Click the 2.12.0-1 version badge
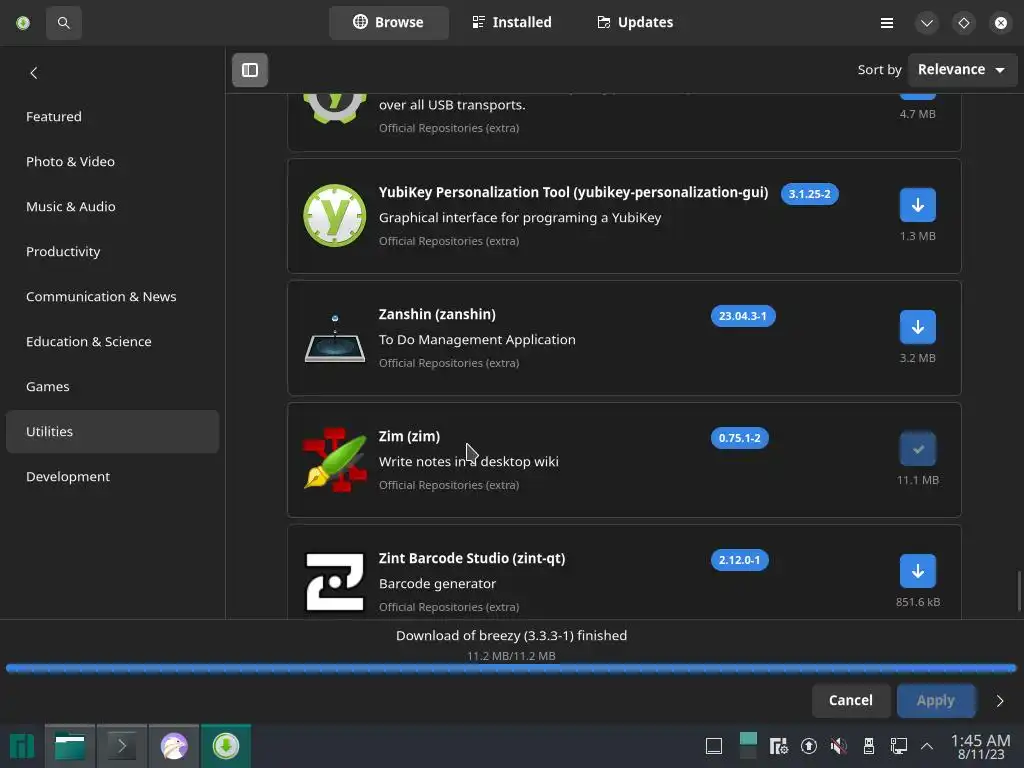This screenshot has width=1024, height=768. click(739, 560)
